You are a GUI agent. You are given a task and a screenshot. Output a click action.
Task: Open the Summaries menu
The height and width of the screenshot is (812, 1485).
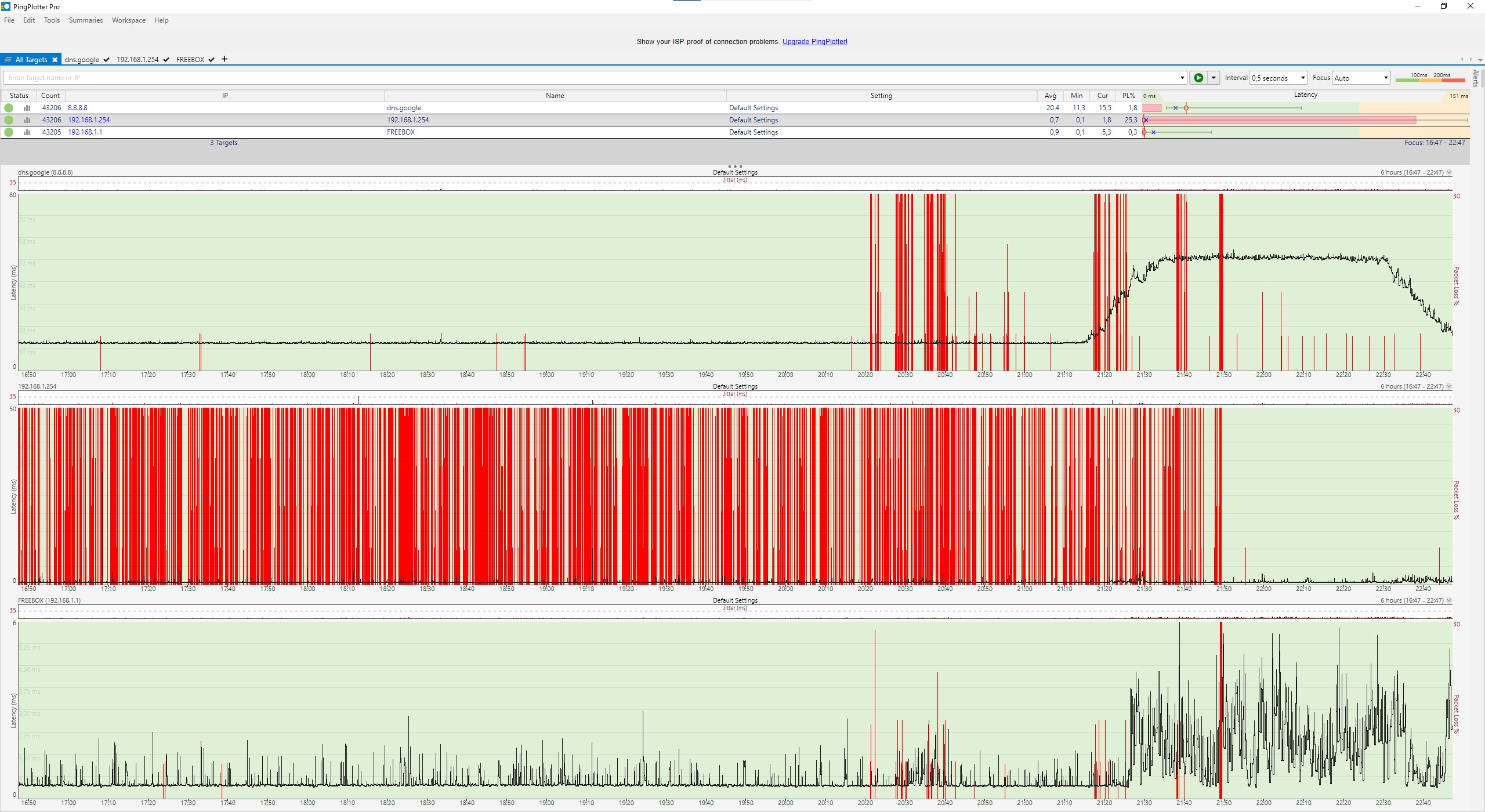(85, 20)
